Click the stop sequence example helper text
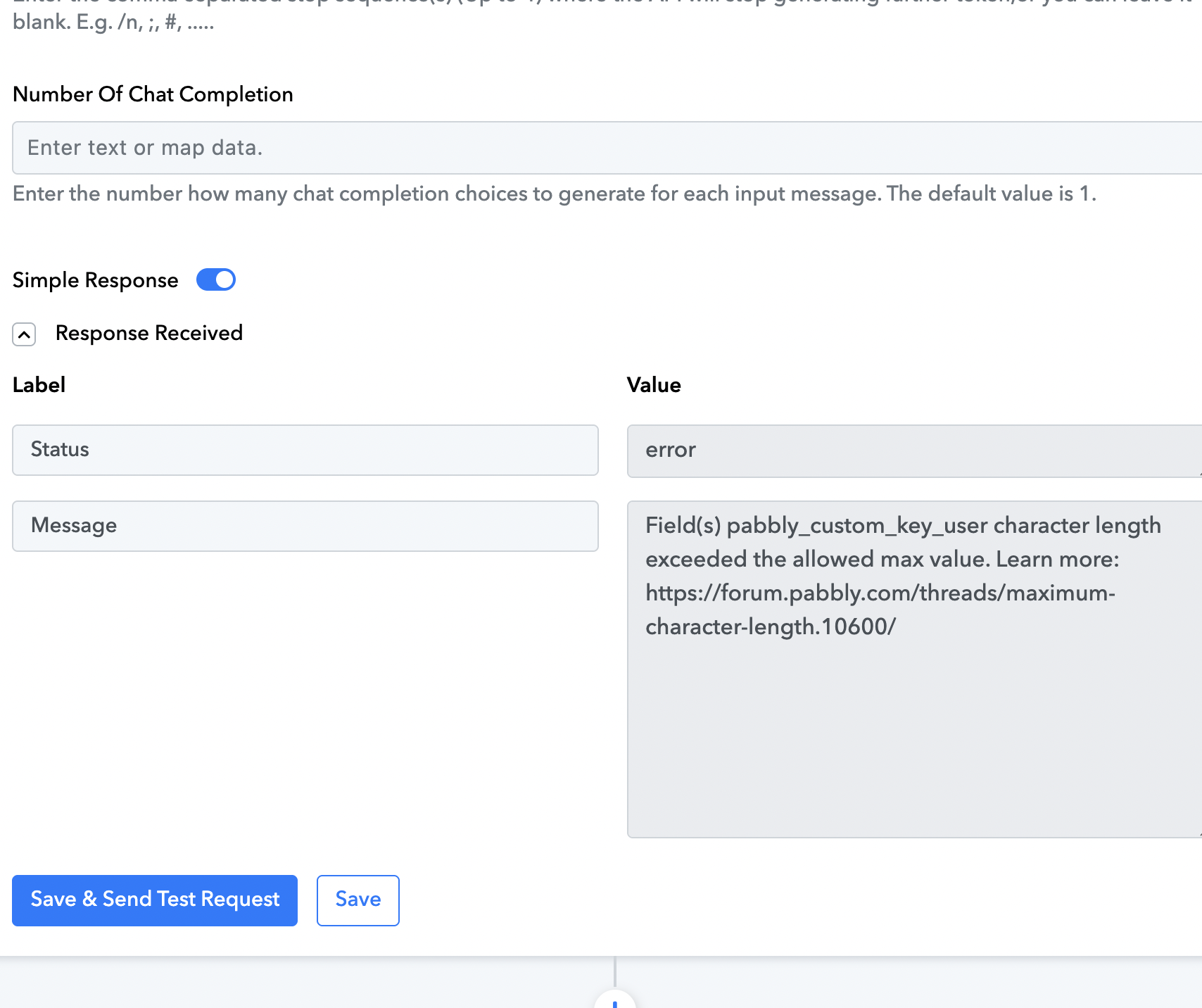Image resolution: width=1202 pixels, height=1008 pixels. pos(113,23)
